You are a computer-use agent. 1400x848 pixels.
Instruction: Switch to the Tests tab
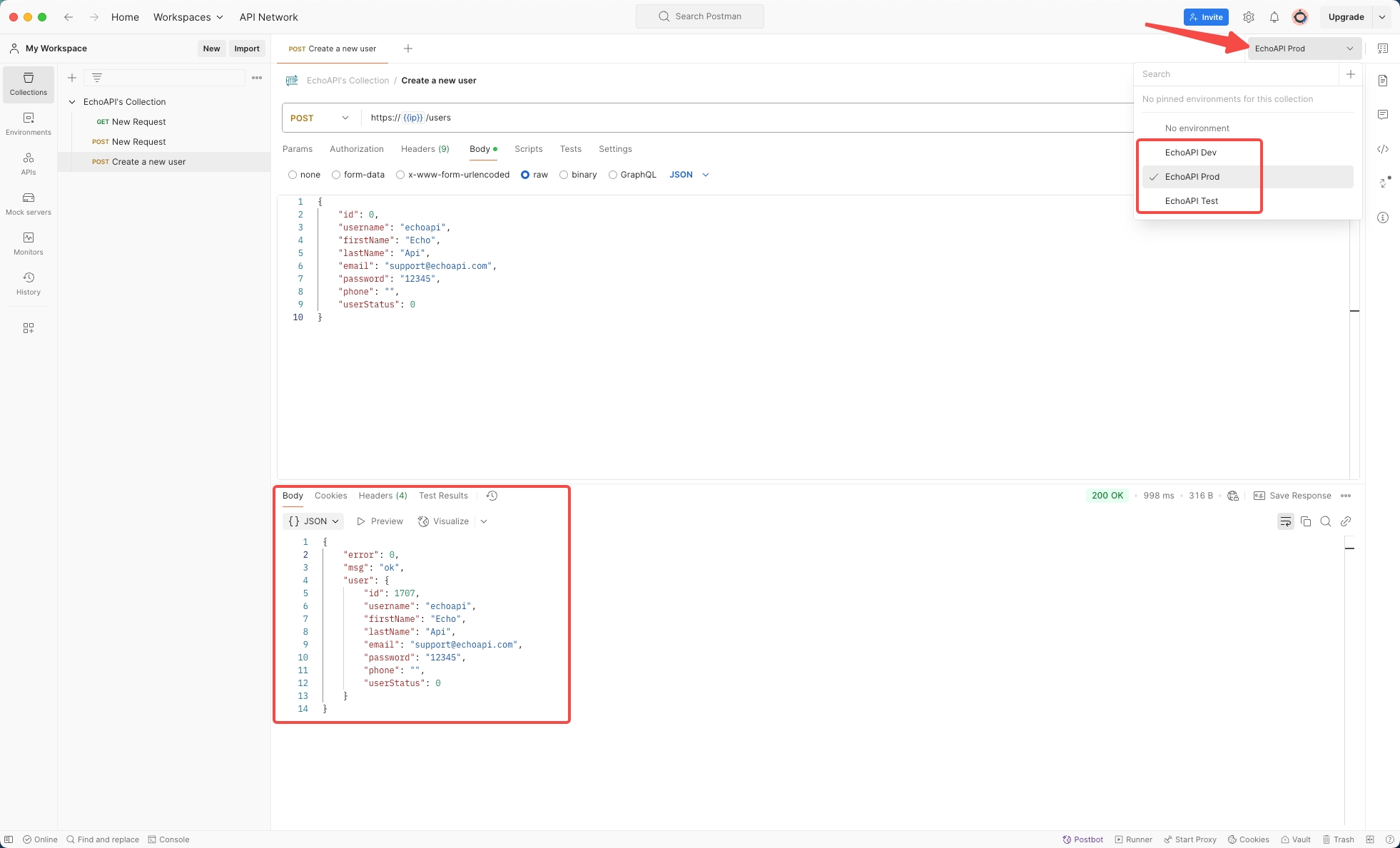(x=569, y=149)
